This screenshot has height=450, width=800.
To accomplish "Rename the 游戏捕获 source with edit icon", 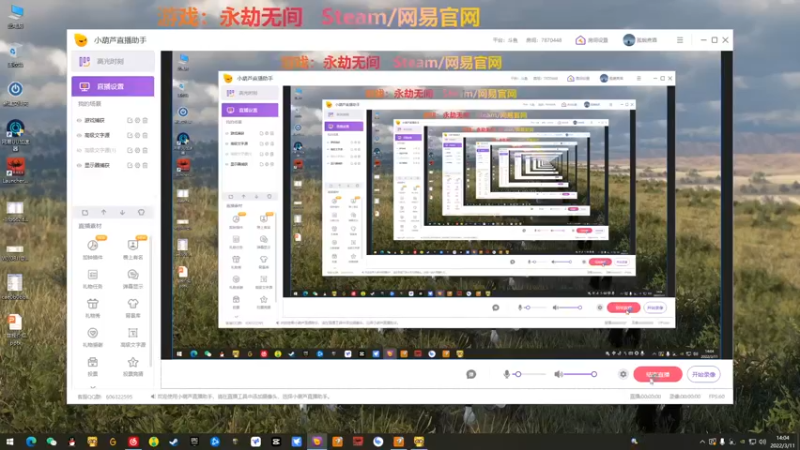I will coord(130,120).
